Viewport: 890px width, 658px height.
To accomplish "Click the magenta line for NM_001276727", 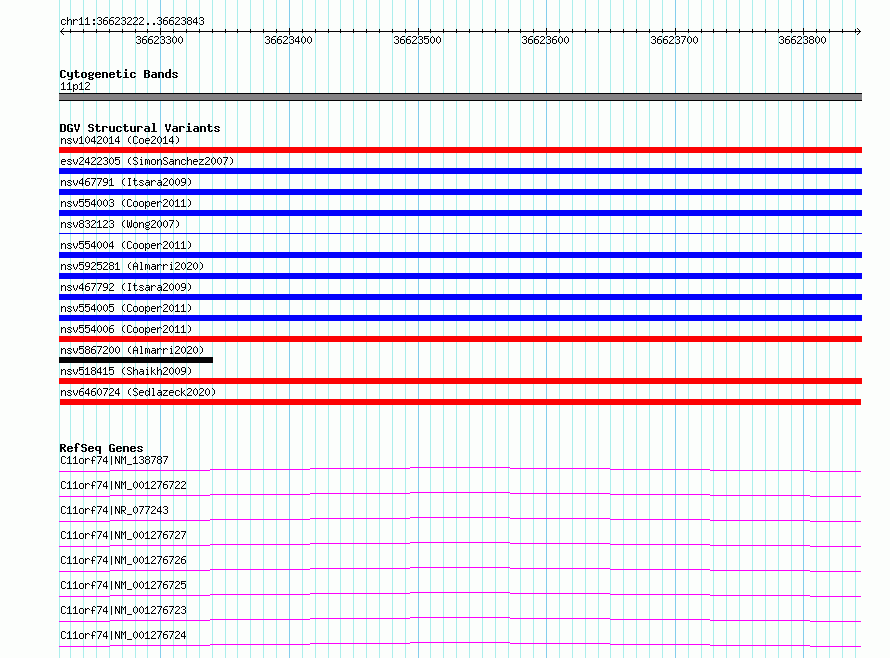I will [460, 544].
